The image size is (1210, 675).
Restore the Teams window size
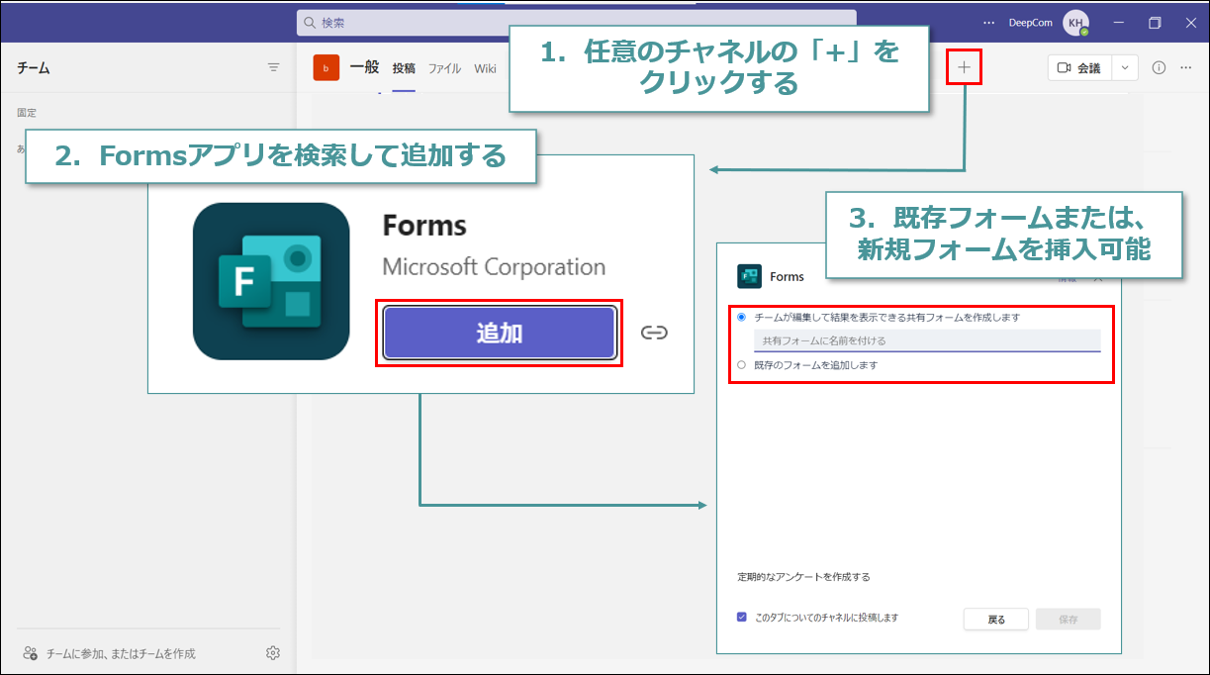click(1155, 22)
